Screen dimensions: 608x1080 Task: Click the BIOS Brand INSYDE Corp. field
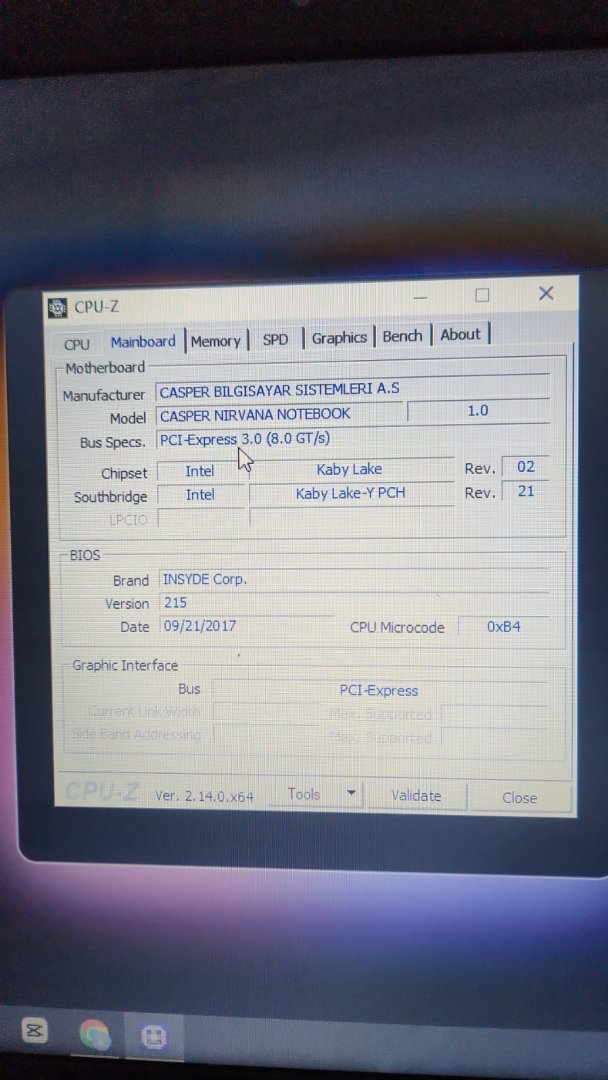(354, 579)
